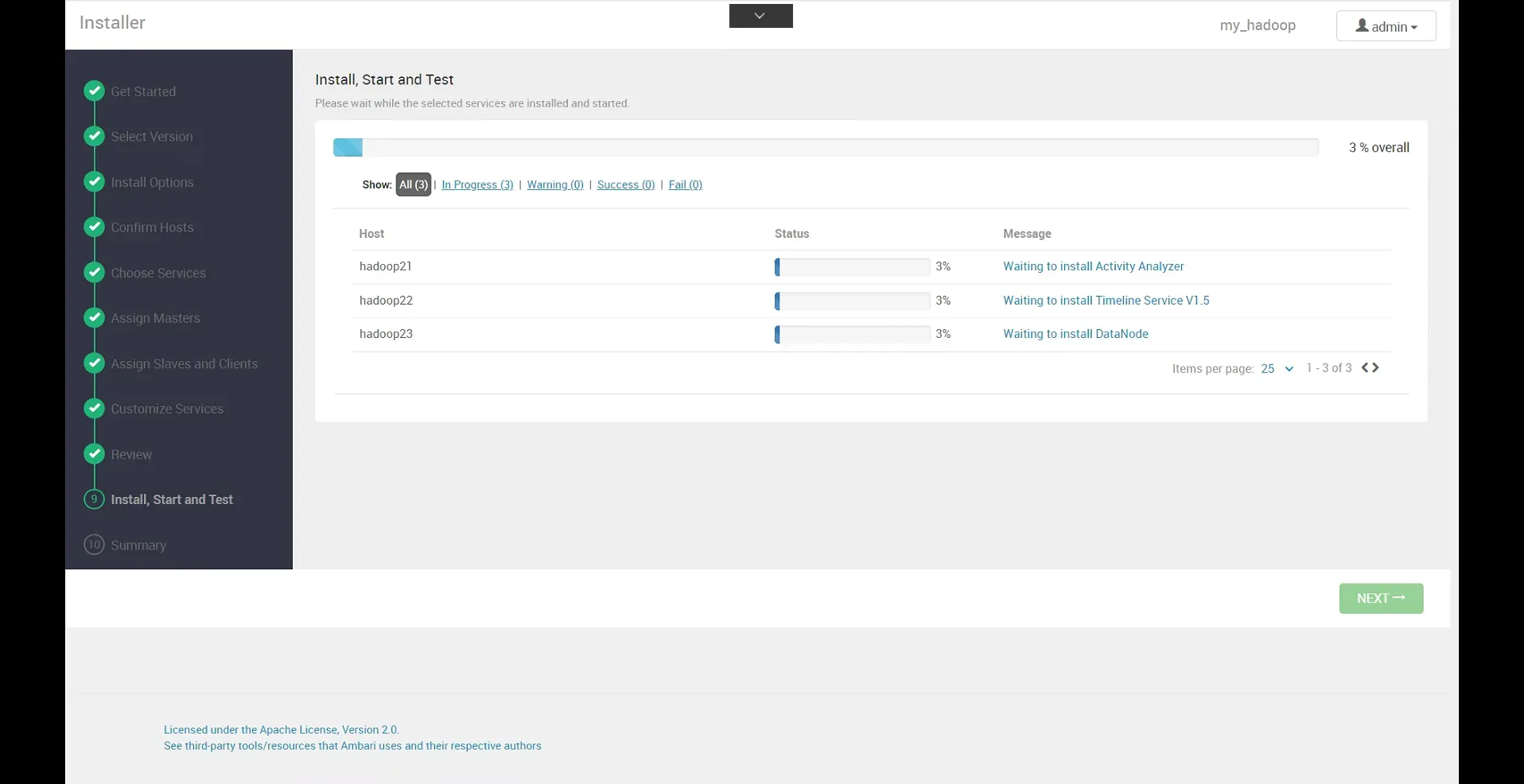Click the Review step checkmark icon
This screenshot has width=1524, height=784.
[x=95, y=453]
